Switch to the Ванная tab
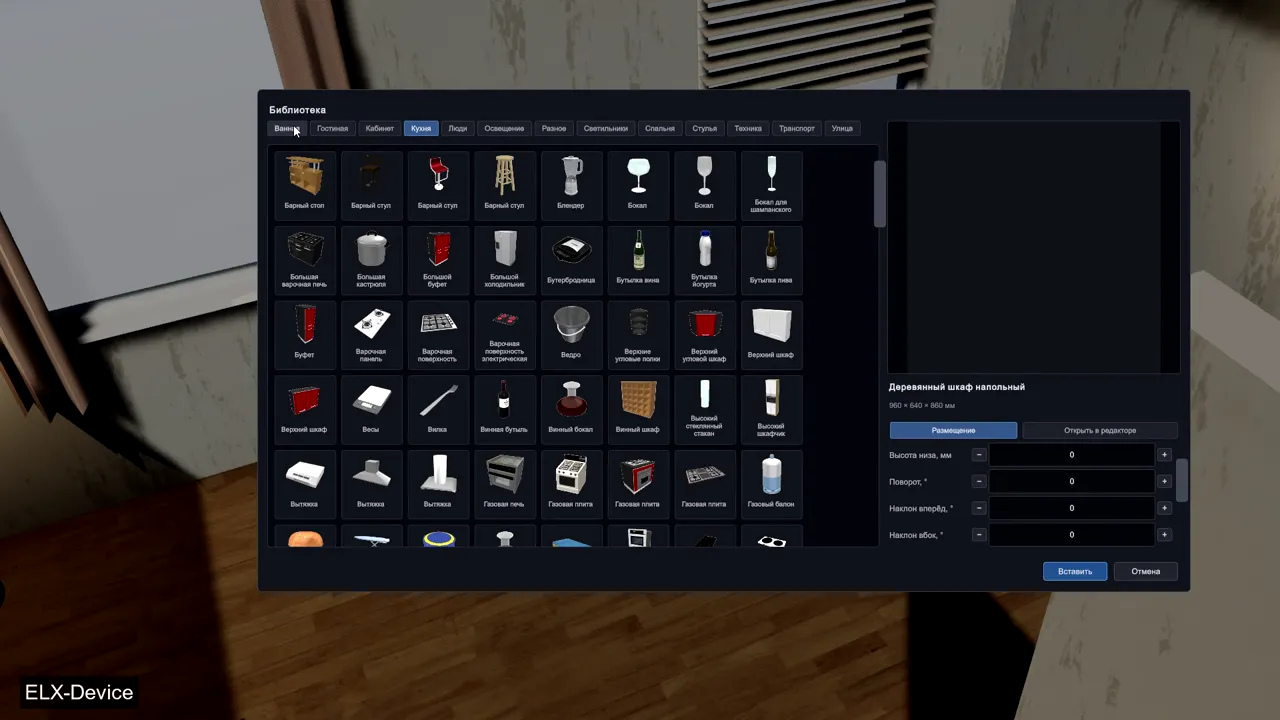Screen dimensions: 1280x720 pyautogui.click(x=287, y=128)
